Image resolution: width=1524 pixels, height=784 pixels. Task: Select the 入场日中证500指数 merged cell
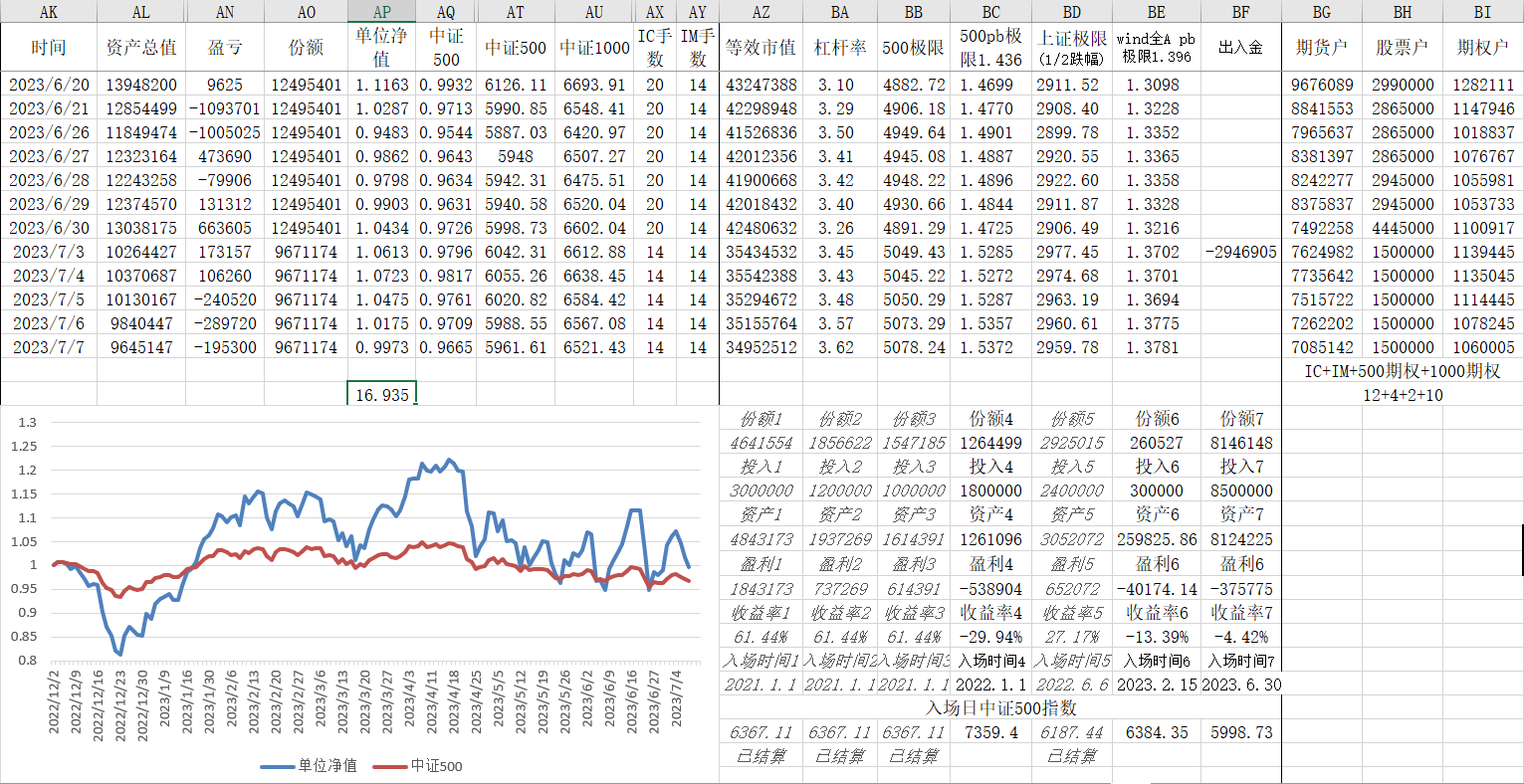click(1000, 708)
